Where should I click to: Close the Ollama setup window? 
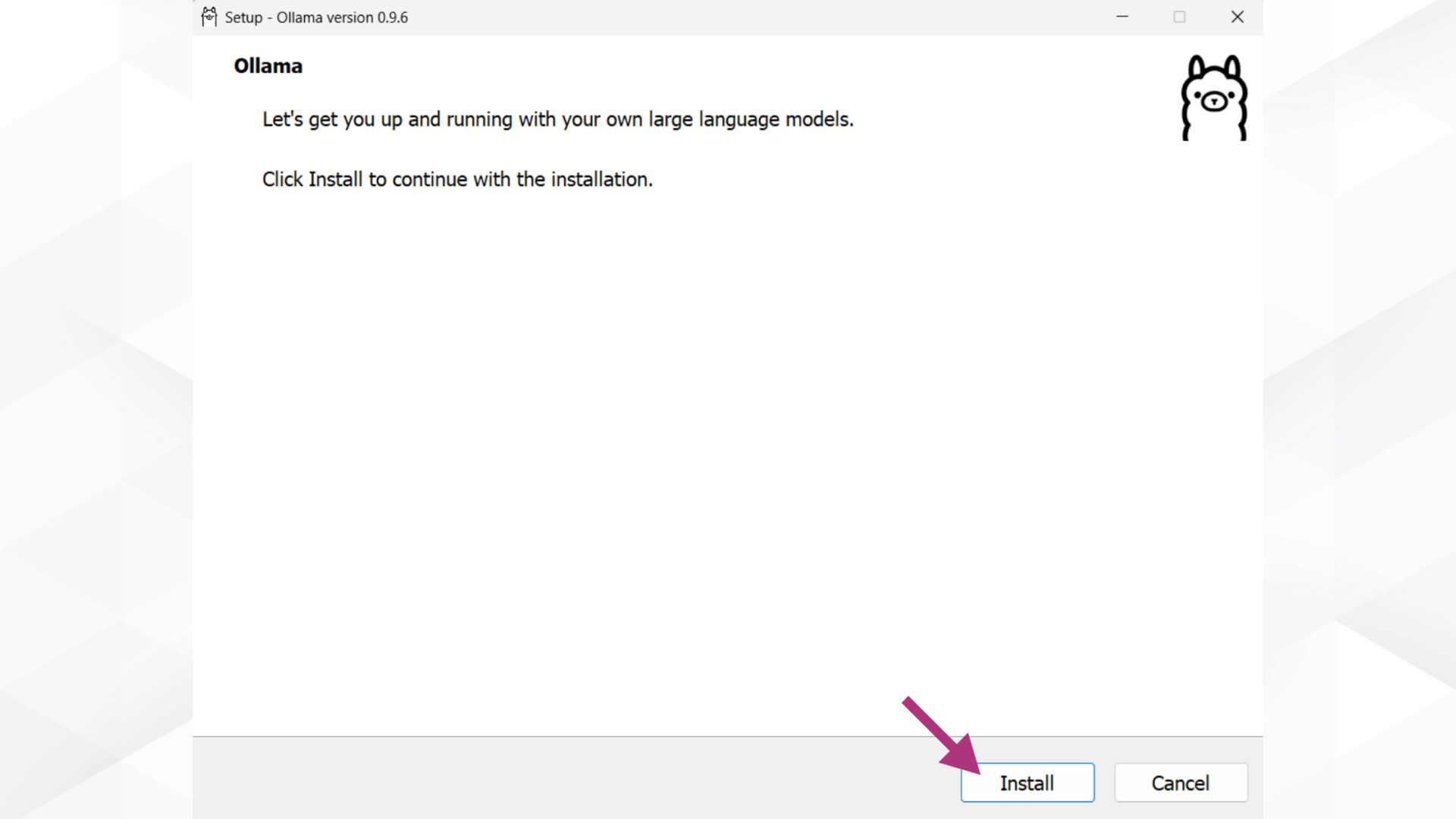pyautogui.click(x=1237, y=17)
